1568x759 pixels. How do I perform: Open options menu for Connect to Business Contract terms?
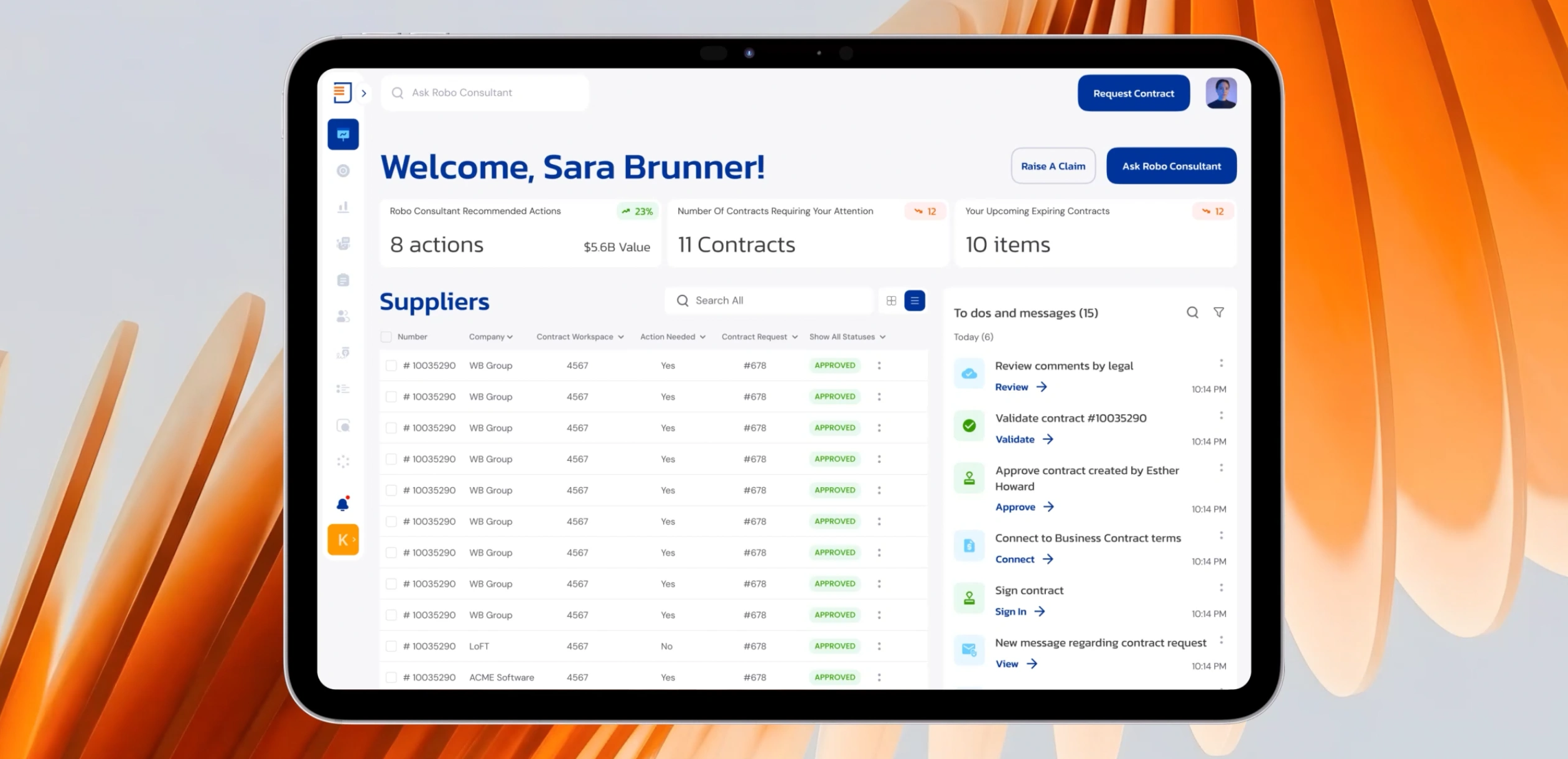pyautogui.click(x=1221, y=535)
